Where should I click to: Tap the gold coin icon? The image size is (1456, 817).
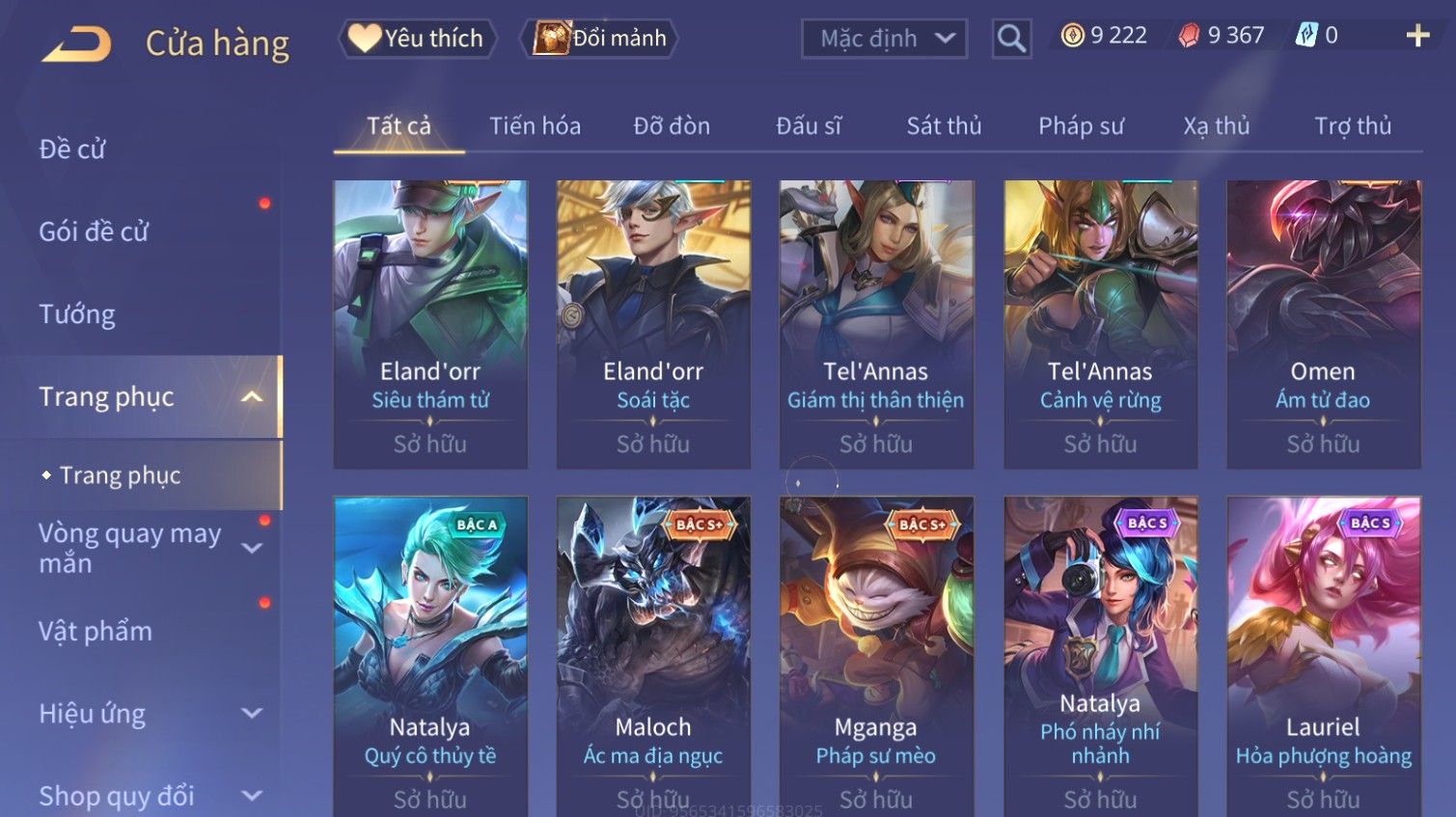pos(1072,36)
